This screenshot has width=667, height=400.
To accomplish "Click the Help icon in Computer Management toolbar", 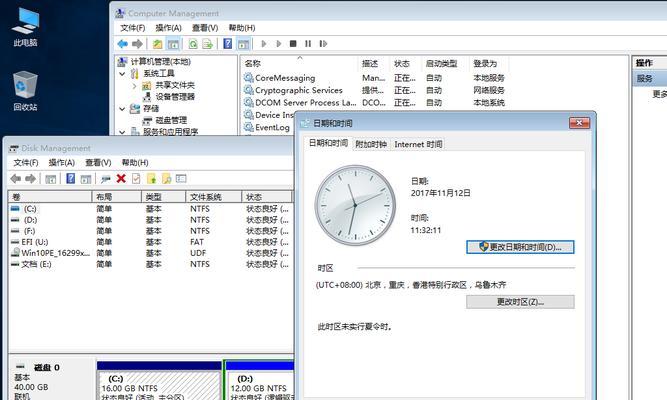I will (228, 43).
